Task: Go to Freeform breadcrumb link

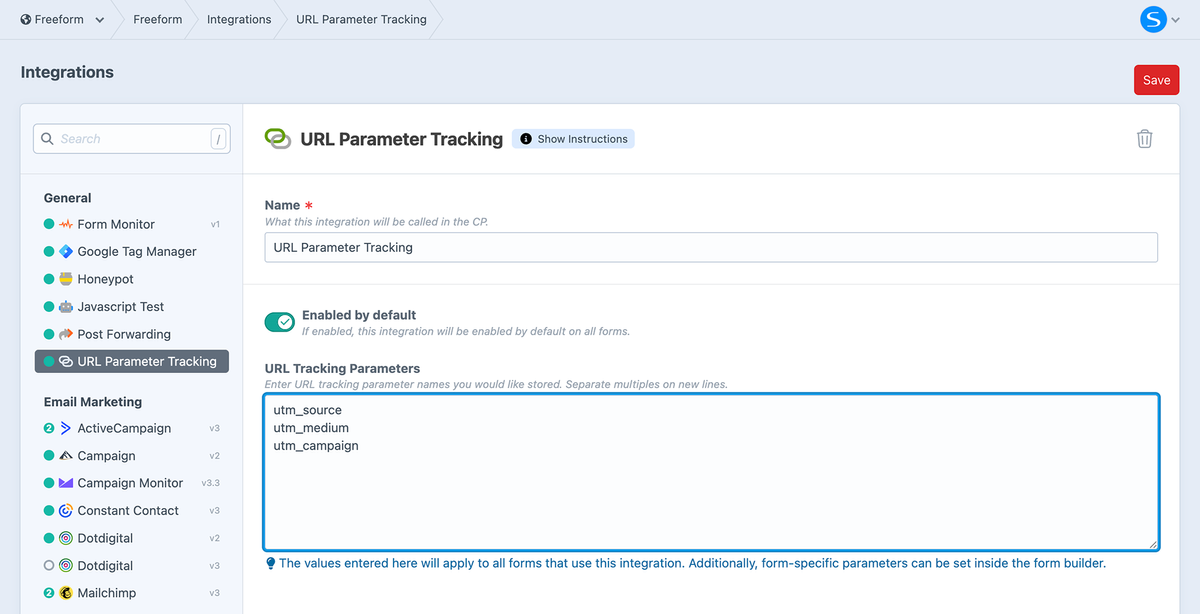Action: click(x=158, y=19)
